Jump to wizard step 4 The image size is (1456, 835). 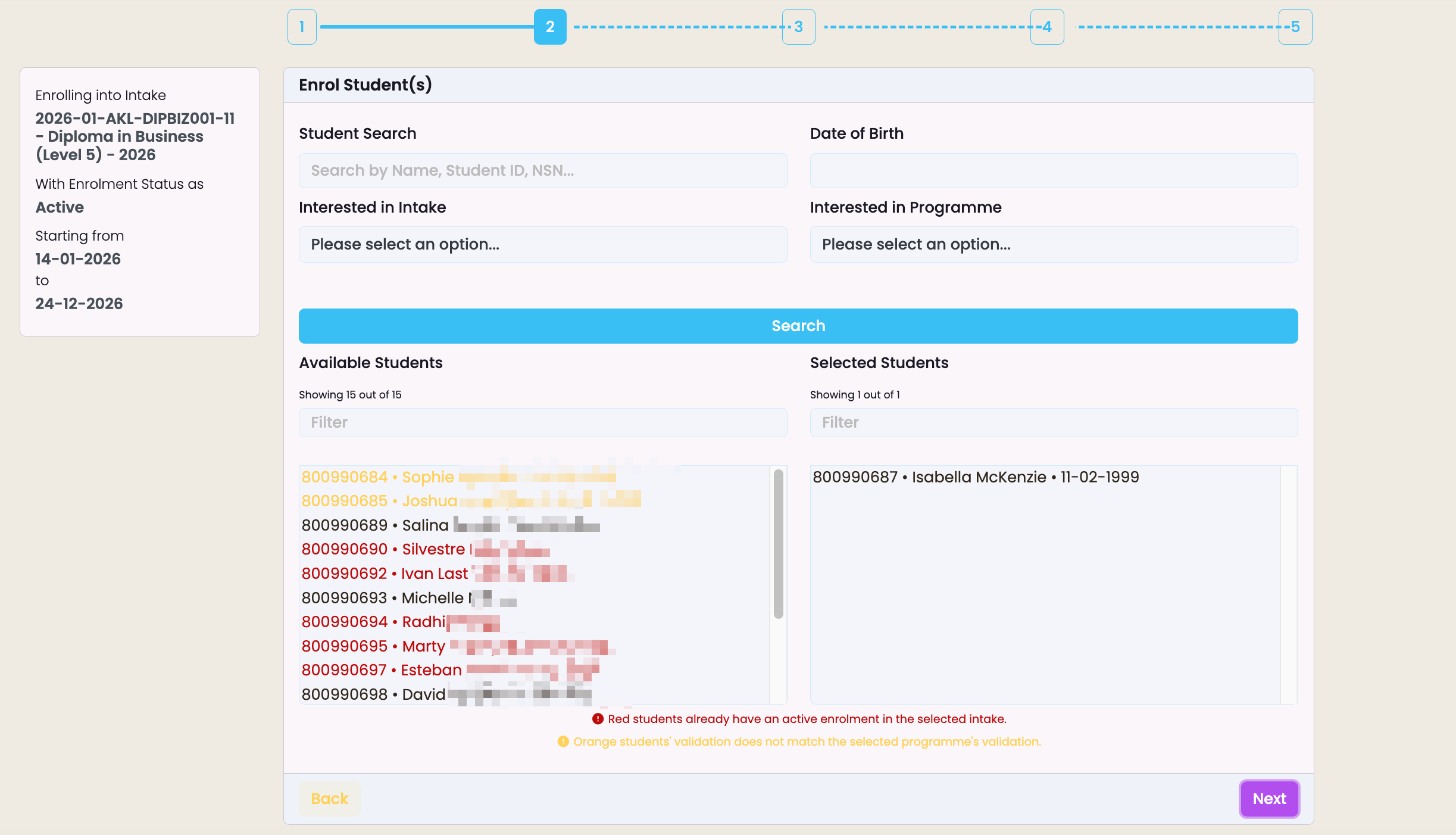tap(1047, 27)
